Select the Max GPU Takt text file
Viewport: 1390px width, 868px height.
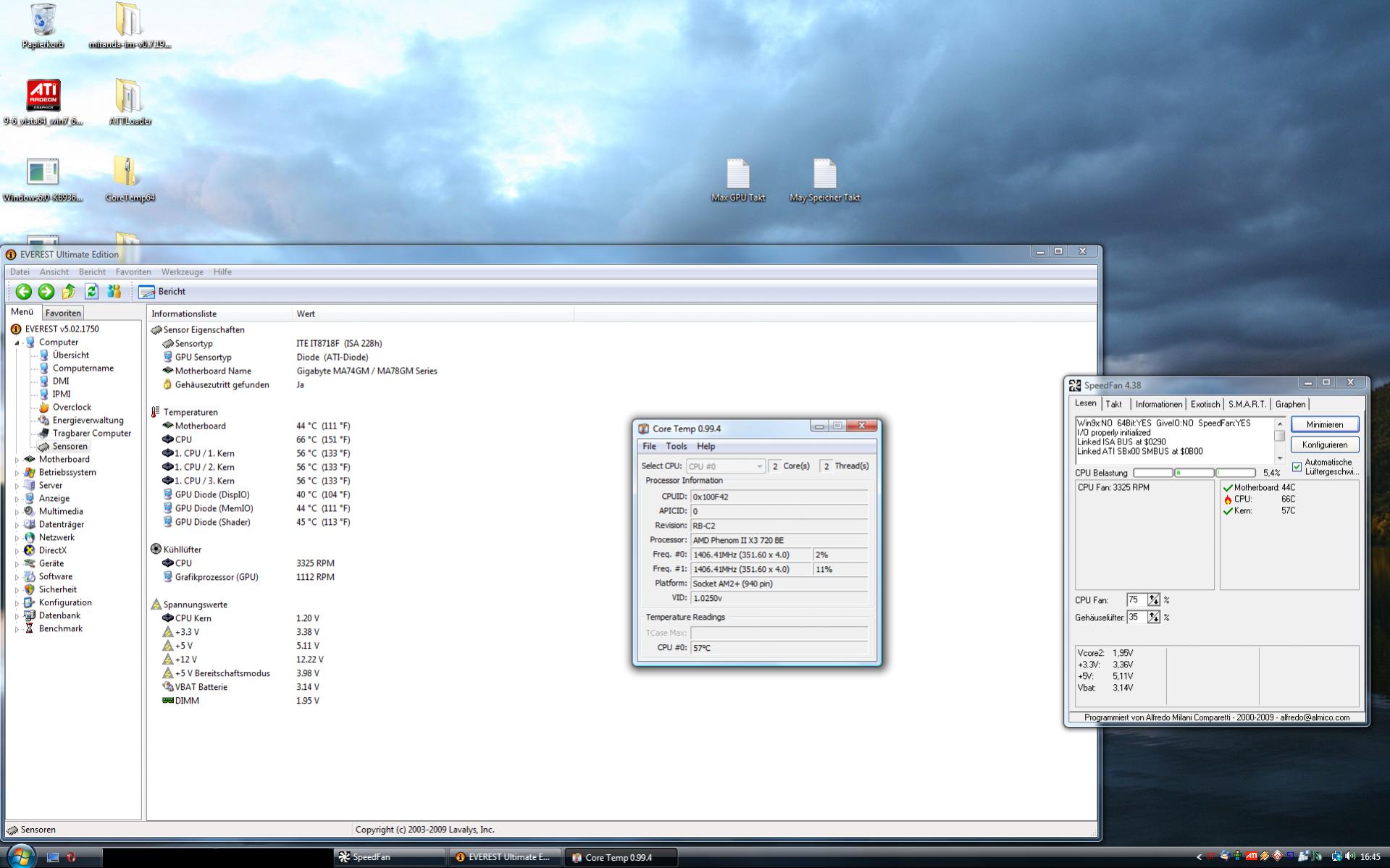738,180
